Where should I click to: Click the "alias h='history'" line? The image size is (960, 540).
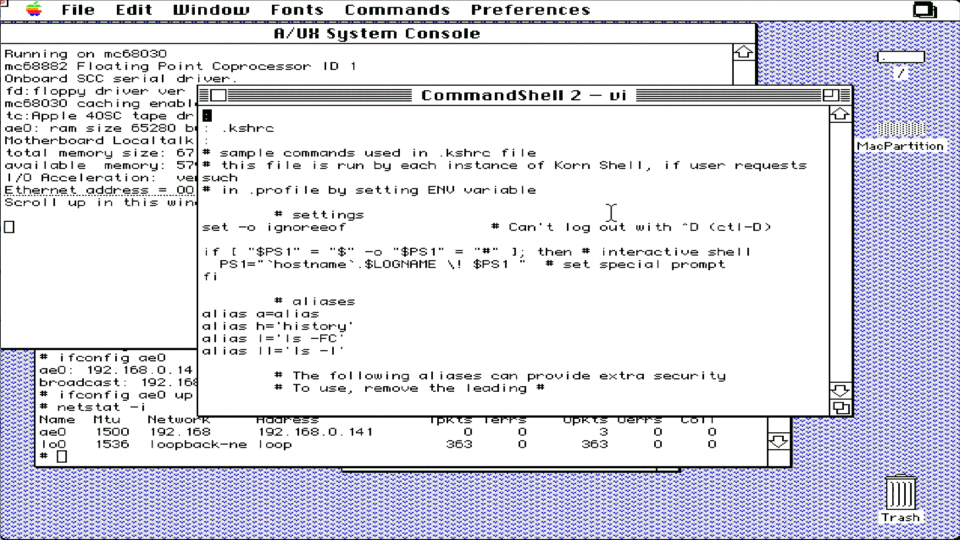[278, 326]
